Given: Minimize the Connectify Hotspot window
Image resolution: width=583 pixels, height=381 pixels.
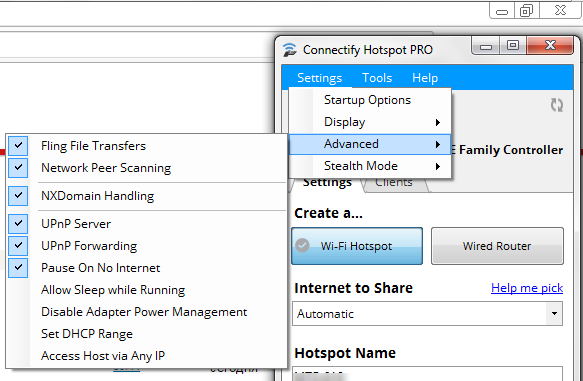Looking at the screenshot, I should (x=485, y=46).
